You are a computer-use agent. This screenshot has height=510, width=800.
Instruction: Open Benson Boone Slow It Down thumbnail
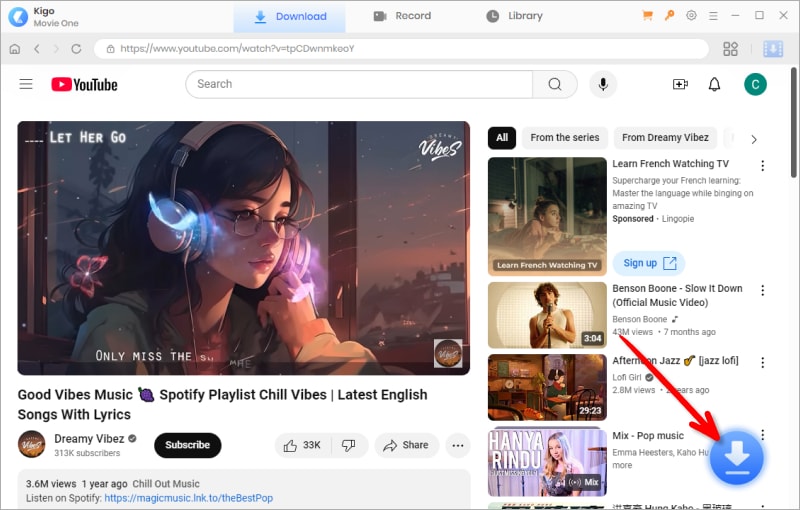coord(547,315)
